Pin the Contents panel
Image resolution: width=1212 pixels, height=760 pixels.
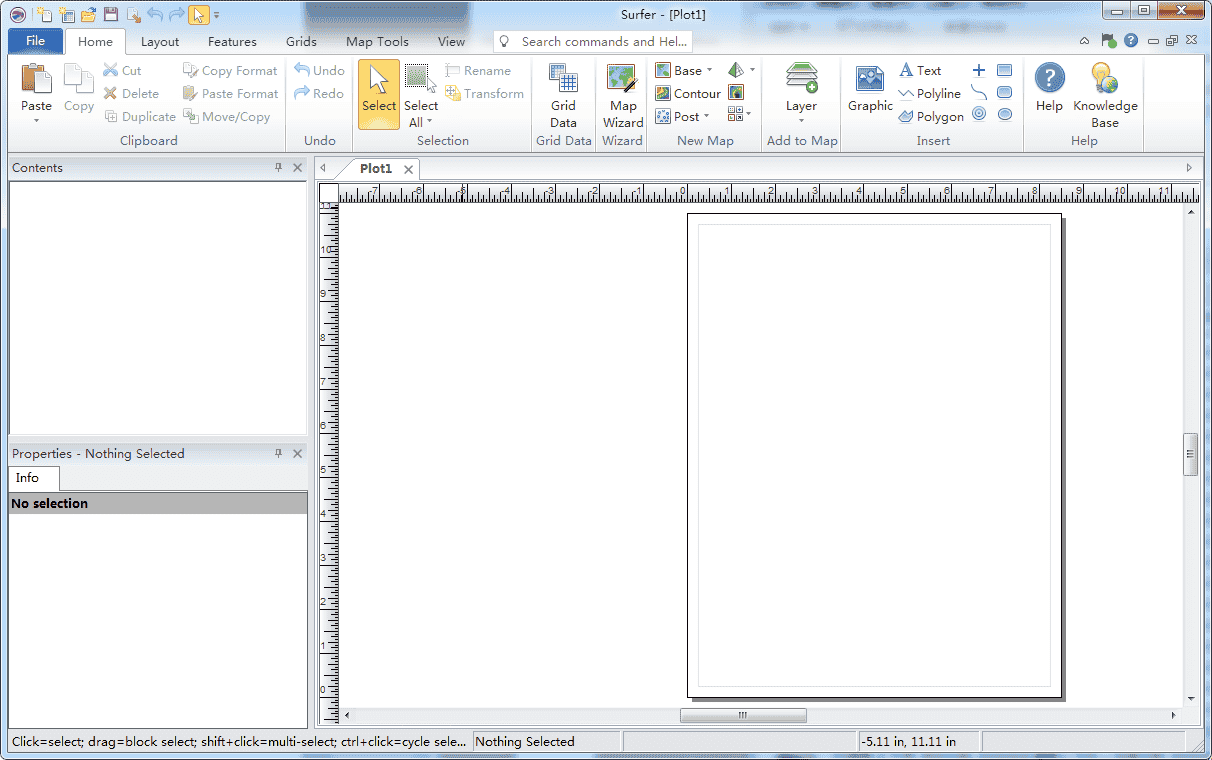(279, 168)
